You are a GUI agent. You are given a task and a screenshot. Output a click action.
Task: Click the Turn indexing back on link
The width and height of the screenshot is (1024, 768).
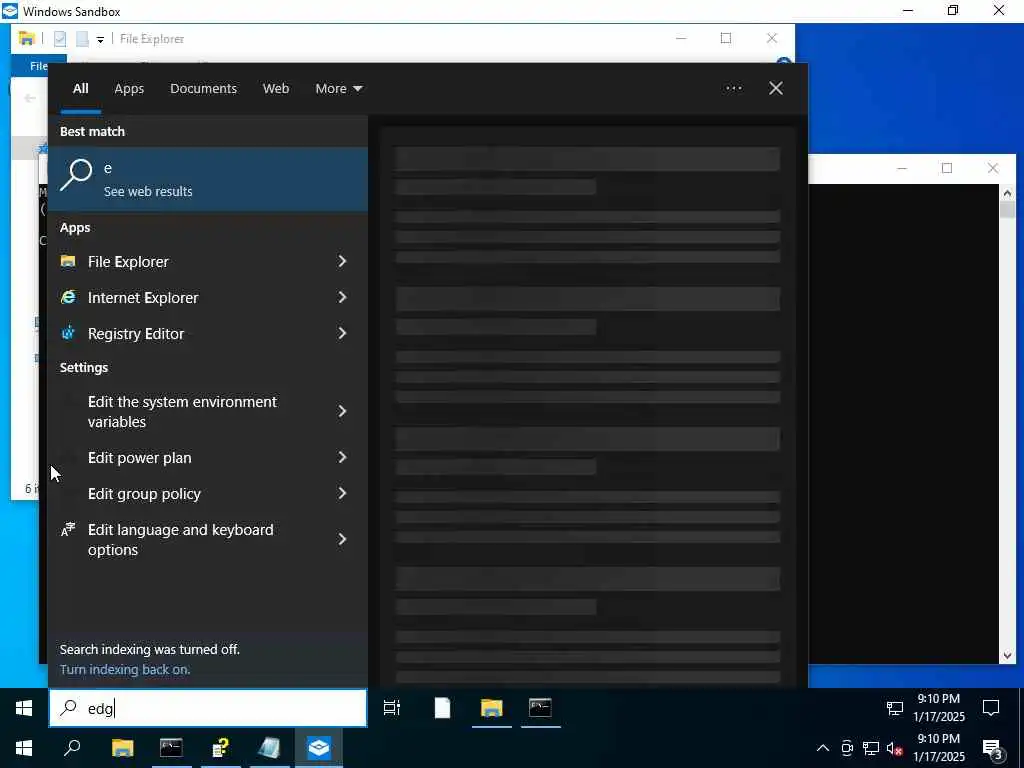(x=125, y=669)
